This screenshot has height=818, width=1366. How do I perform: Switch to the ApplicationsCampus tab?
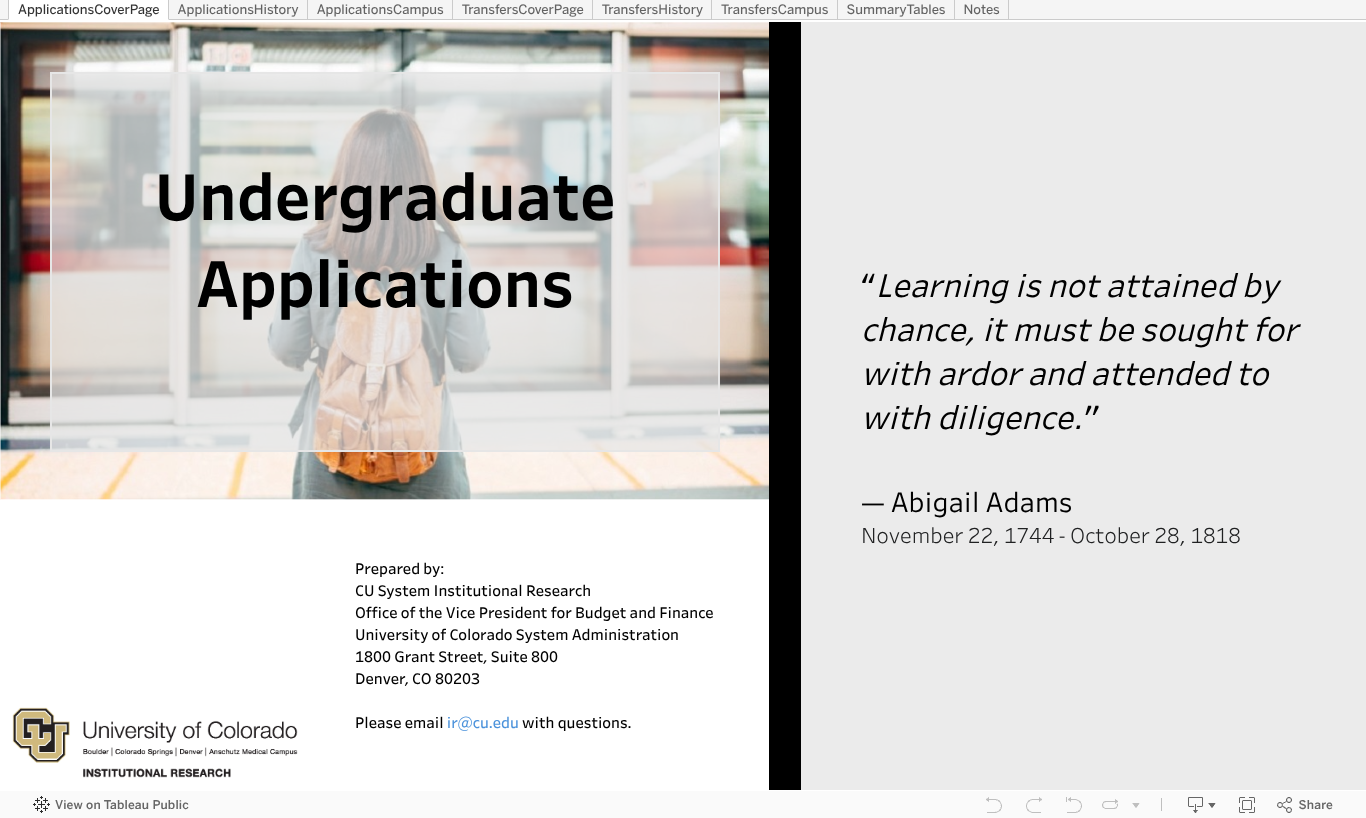(380, 10)
